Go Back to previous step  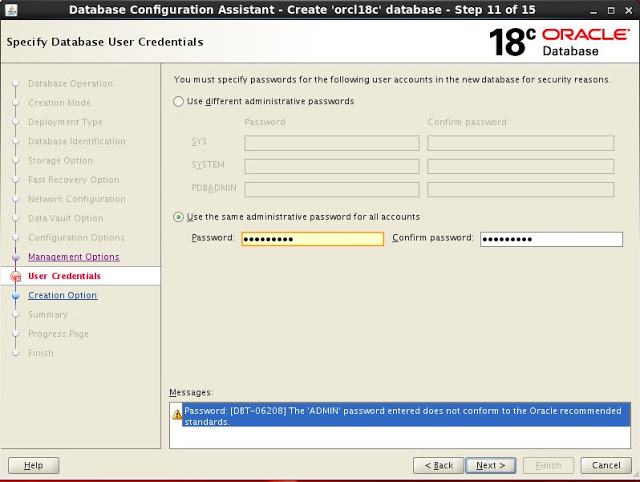(x=439, y=465)
